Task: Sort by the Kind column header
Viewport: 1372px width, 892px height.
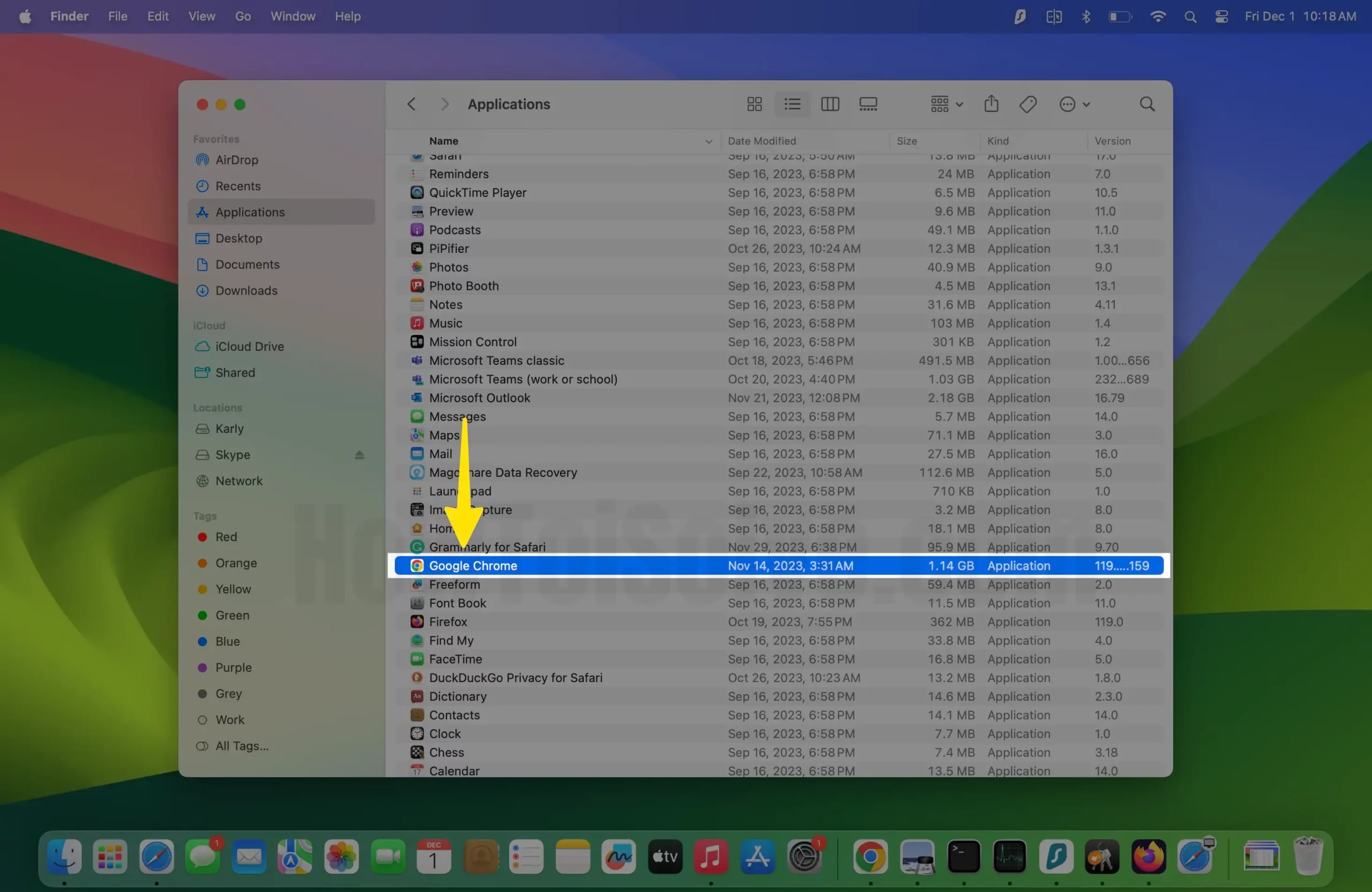Action: tap(998, 141)
